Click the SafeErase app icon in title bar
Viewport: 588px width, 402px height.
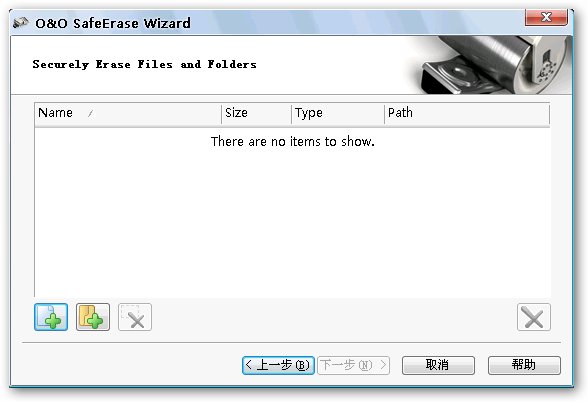click(x=21, y=23)
